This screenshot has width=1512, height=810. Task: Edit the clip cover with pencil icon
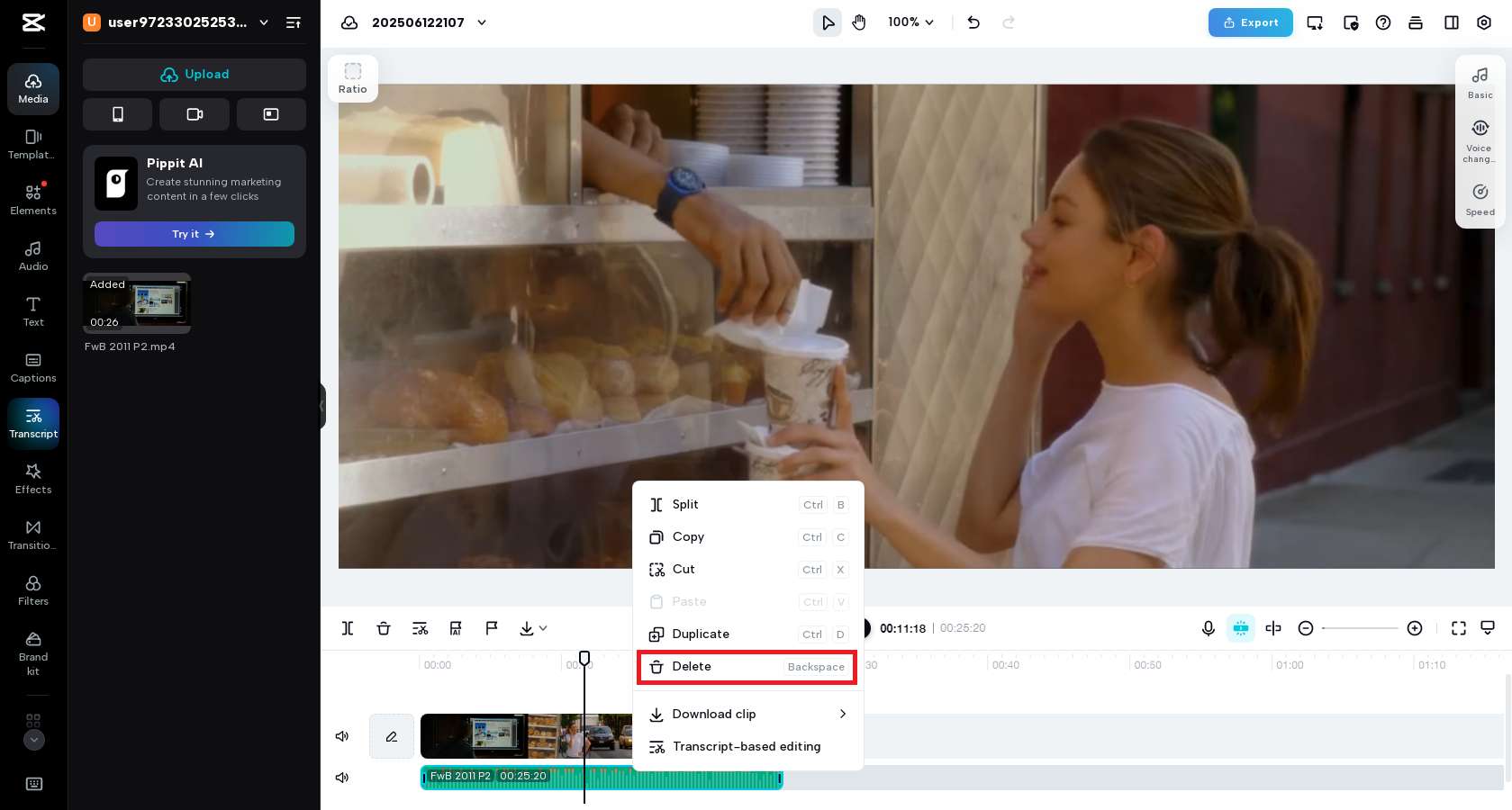click(392, 736)
